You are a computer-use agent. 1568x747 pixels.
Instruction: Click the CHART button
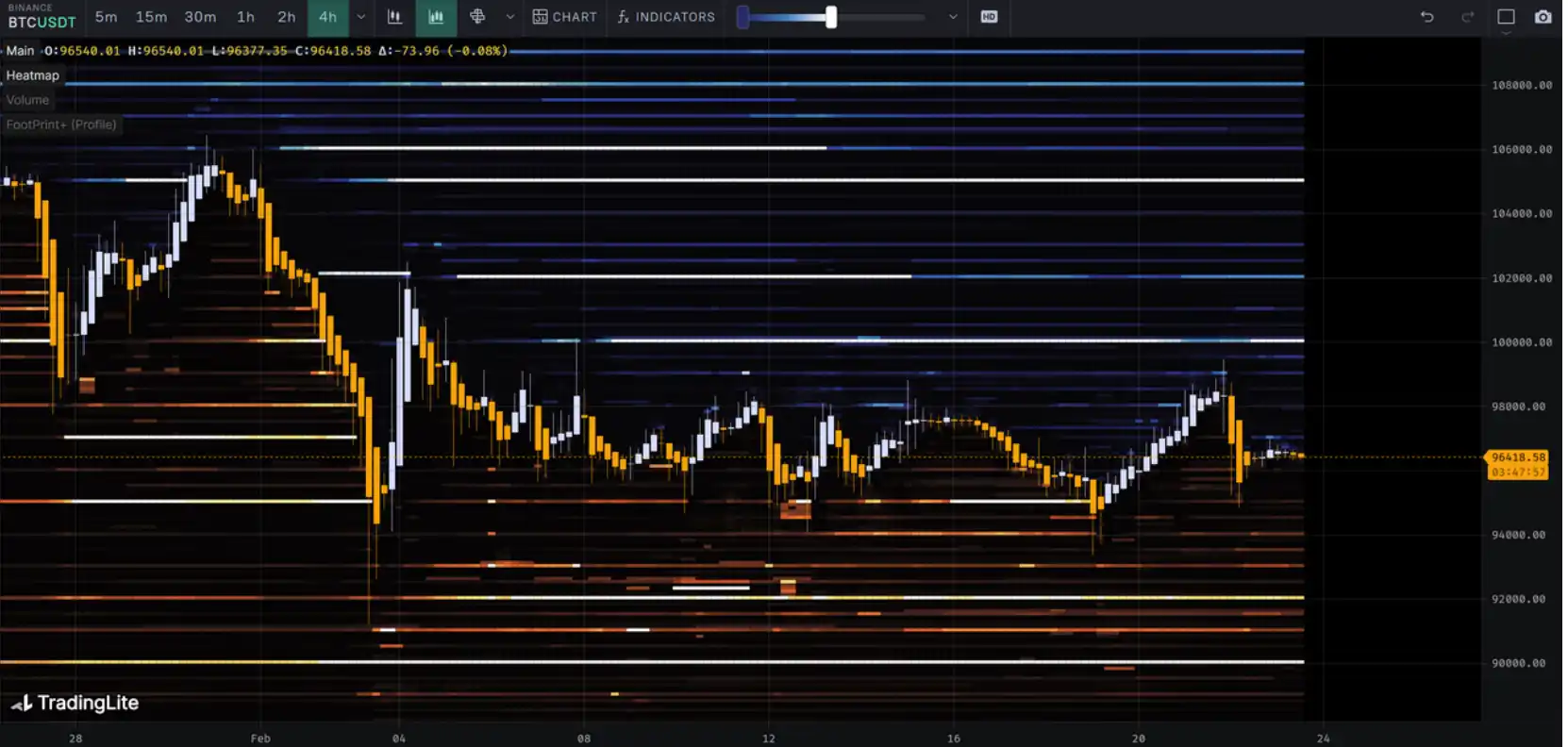[x=564, y=17]
